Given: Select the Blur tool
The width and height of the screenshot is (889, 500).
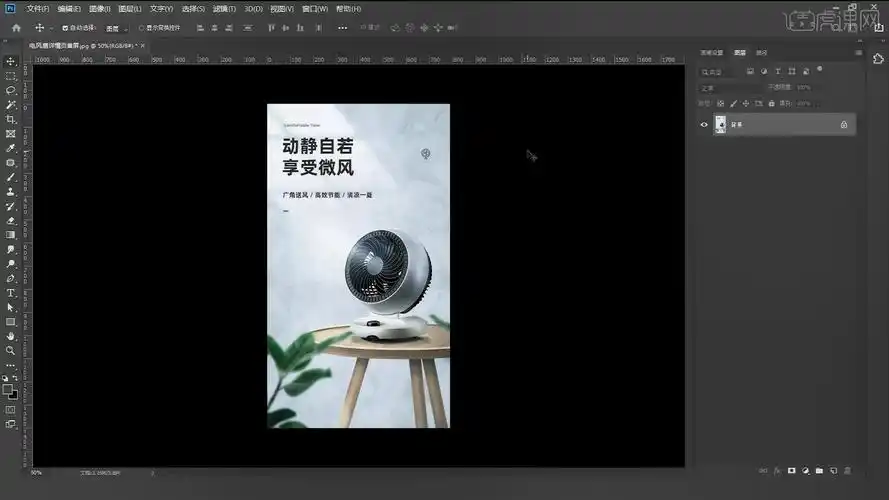Looking at the screenshot, I should coord(11,249).
